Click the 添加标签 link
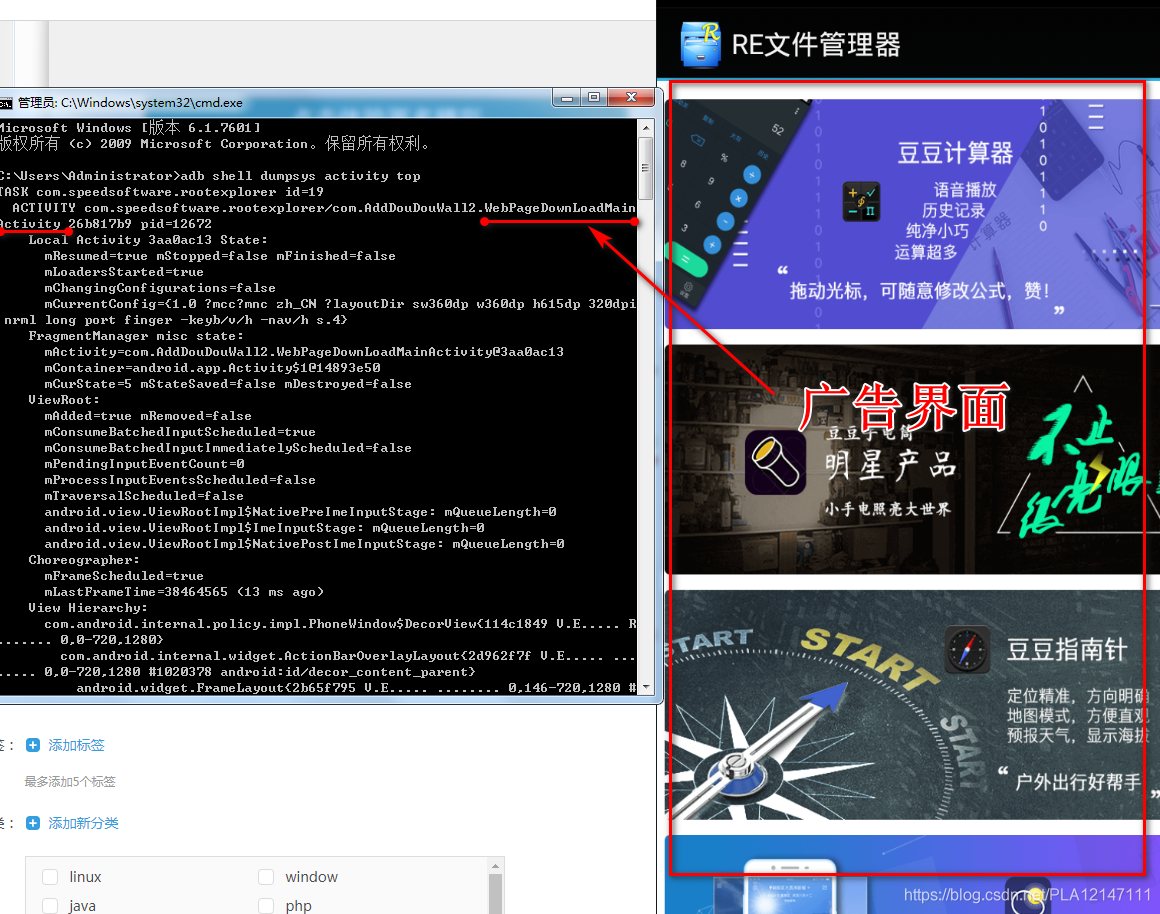Viewport: 1160px width, 914px height. [76, 745]
